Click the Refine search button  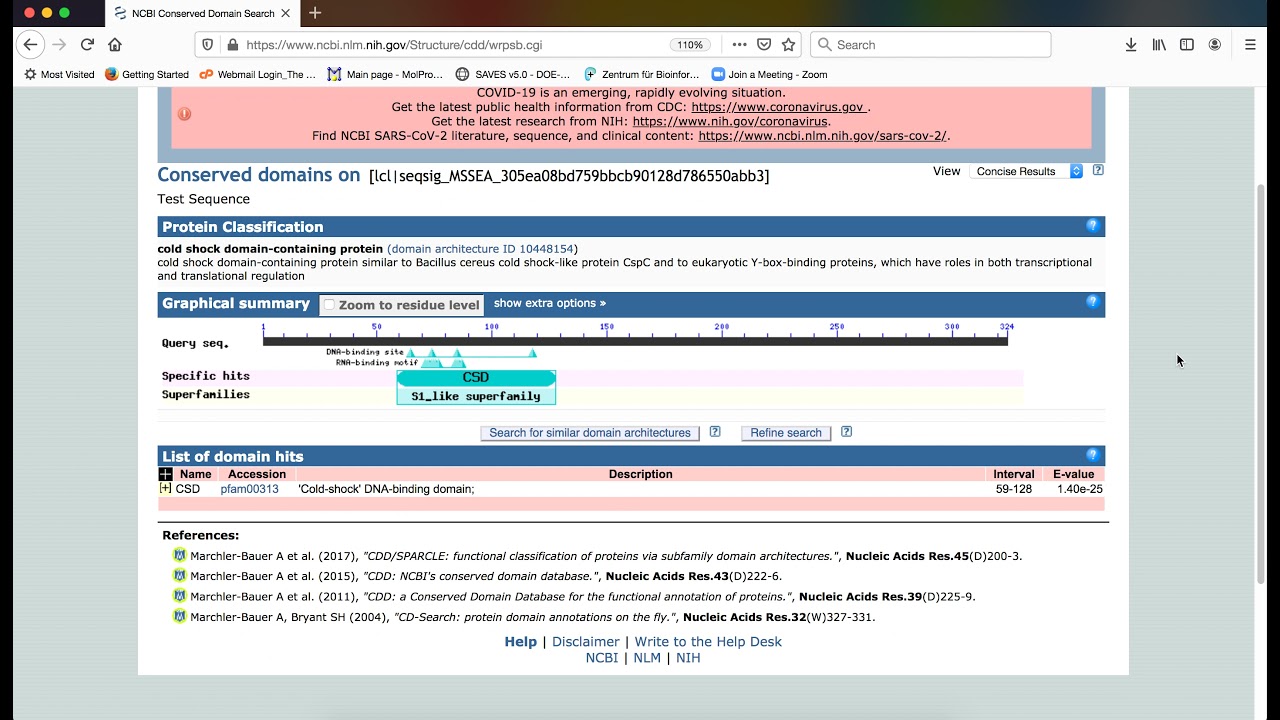pyautogui.click(x=786, y=433)
